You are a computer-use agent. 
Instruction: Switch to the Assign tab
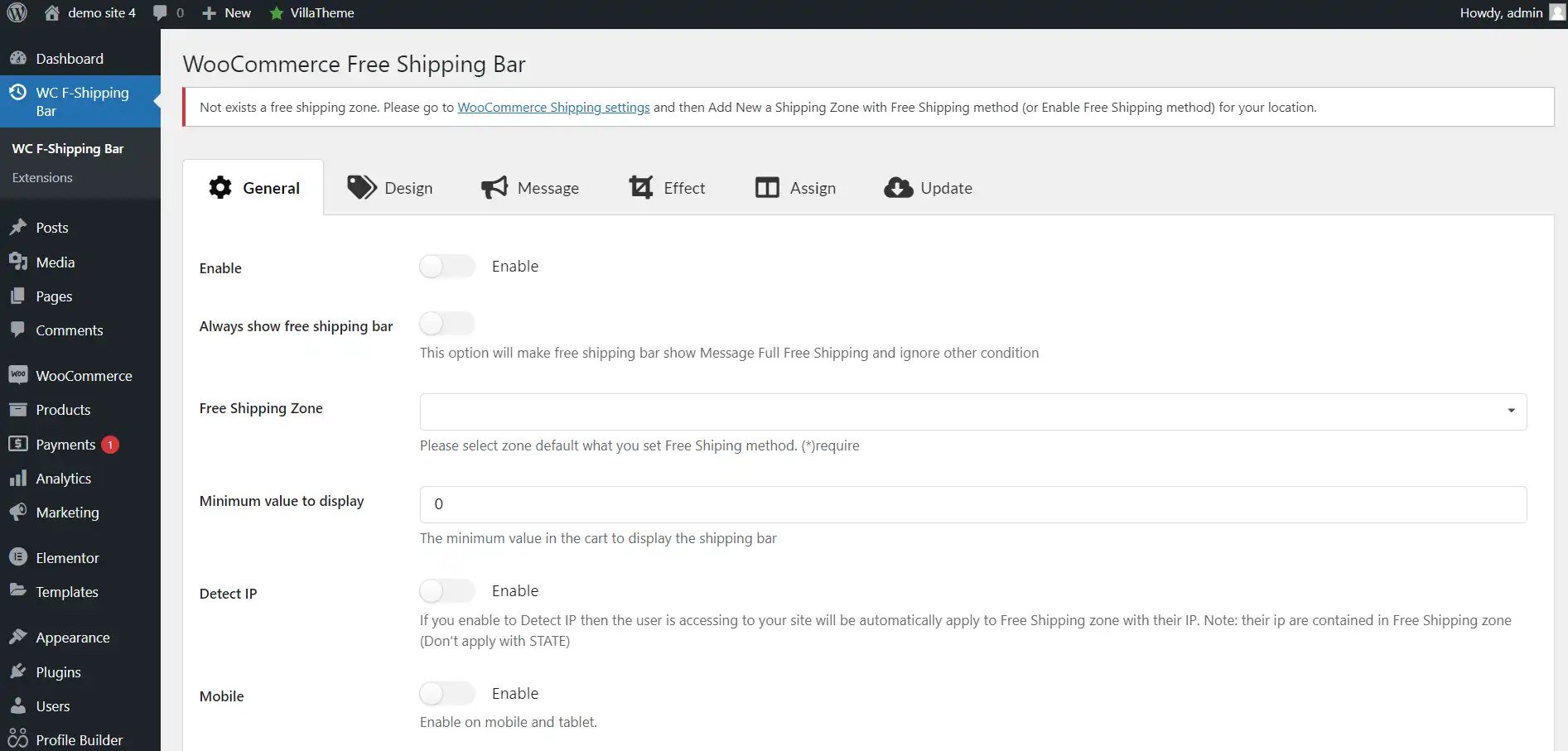[795, 188]
